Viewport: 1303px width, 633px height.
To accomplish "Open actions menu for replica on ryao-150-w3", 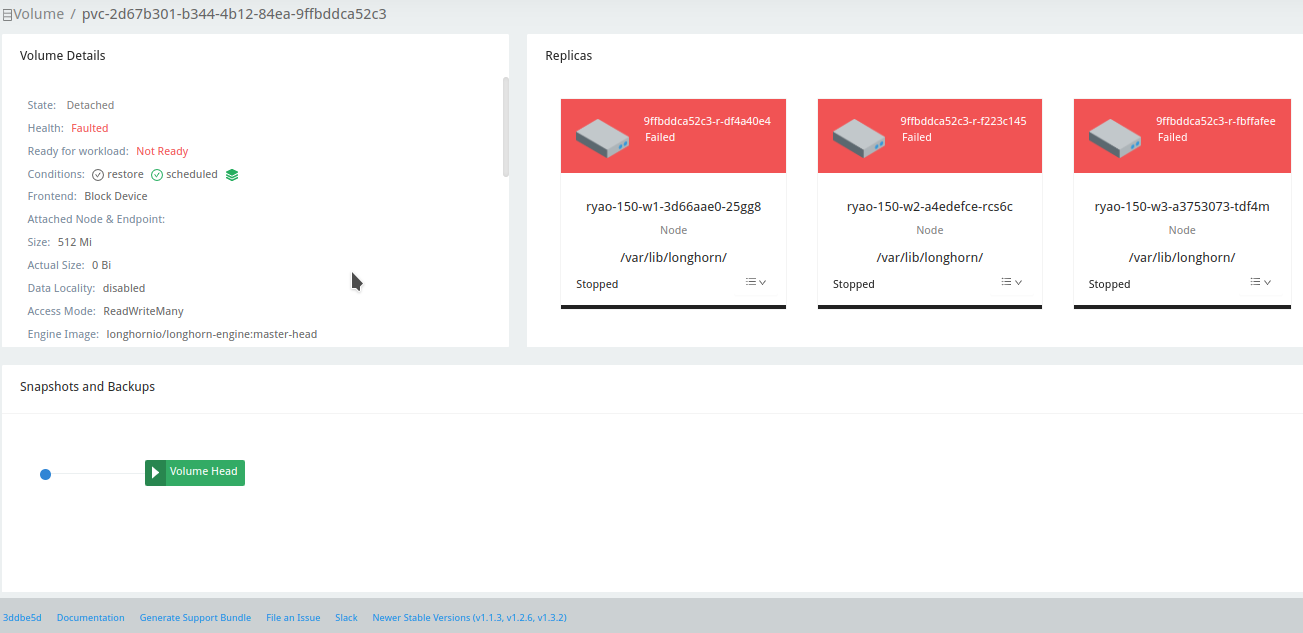I will pos(1260,283).
